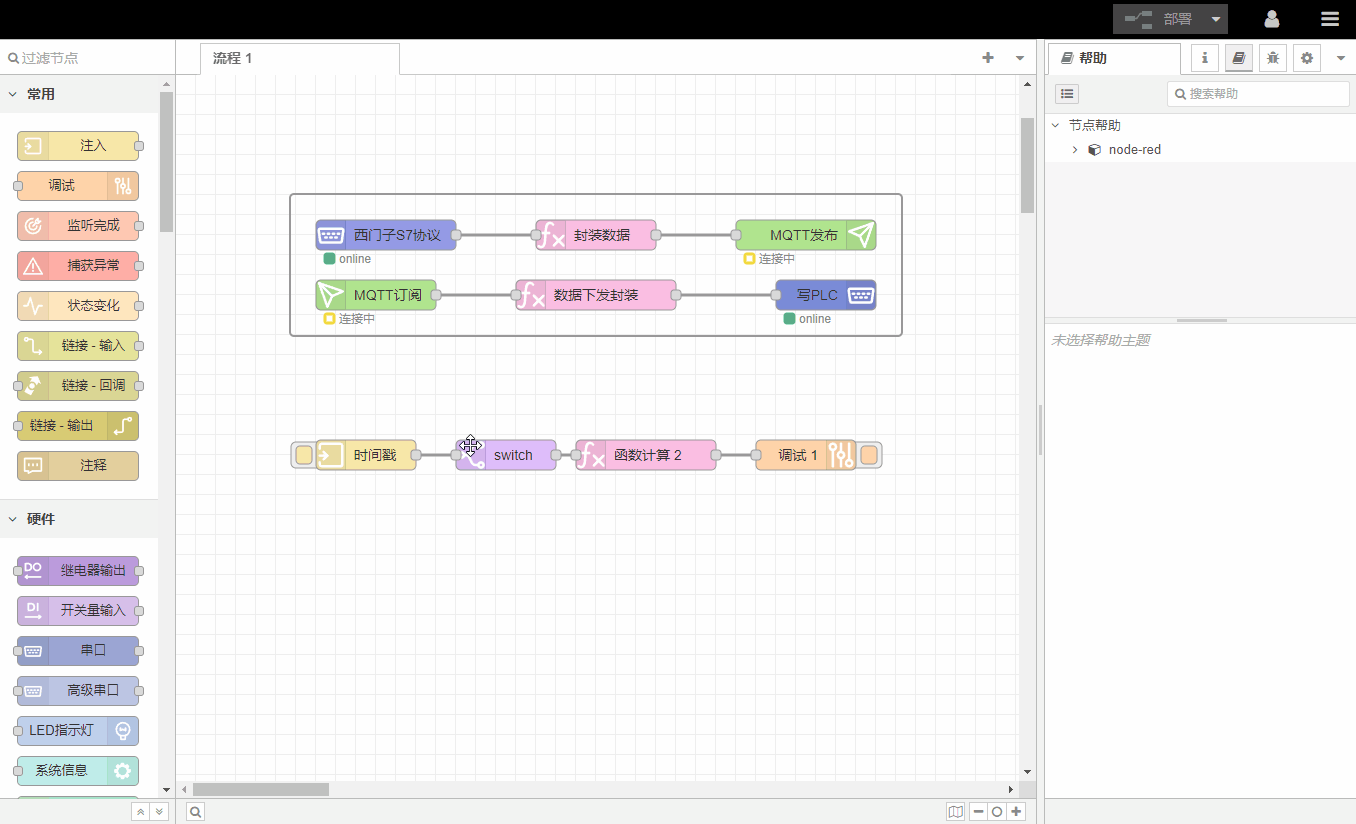Click the horizontal canvas scrollbar thumb
Viewport: 1356px width, 824px height.
[261, 789]
